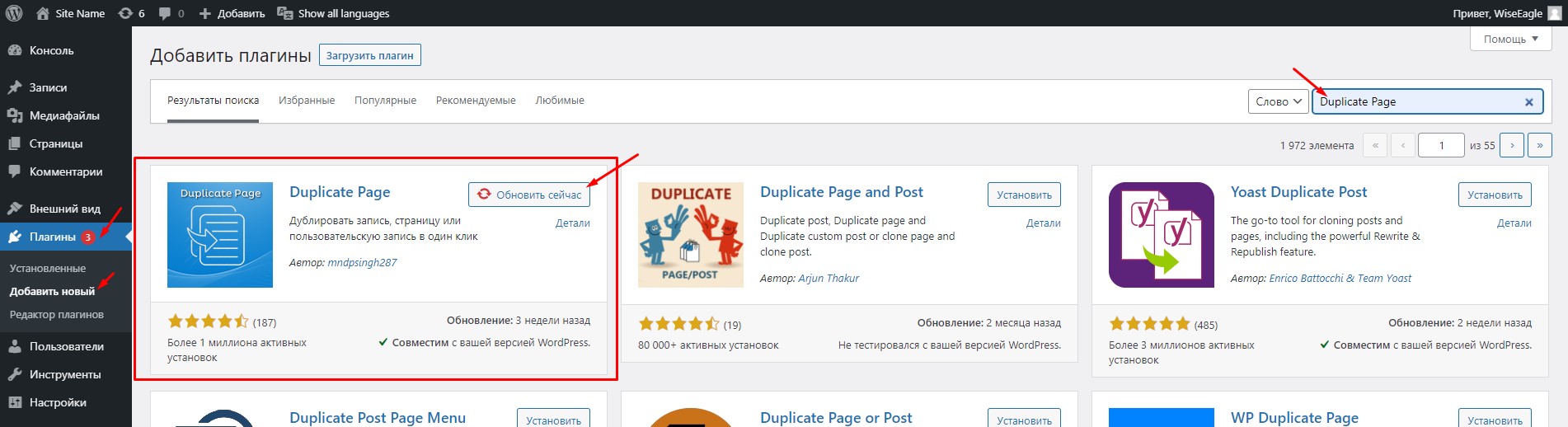This screenshot has width=1568, height=427.
Task: Install Duplicate Page and Post plugin
Action: pyautogui.click(x=1024, y=195)
